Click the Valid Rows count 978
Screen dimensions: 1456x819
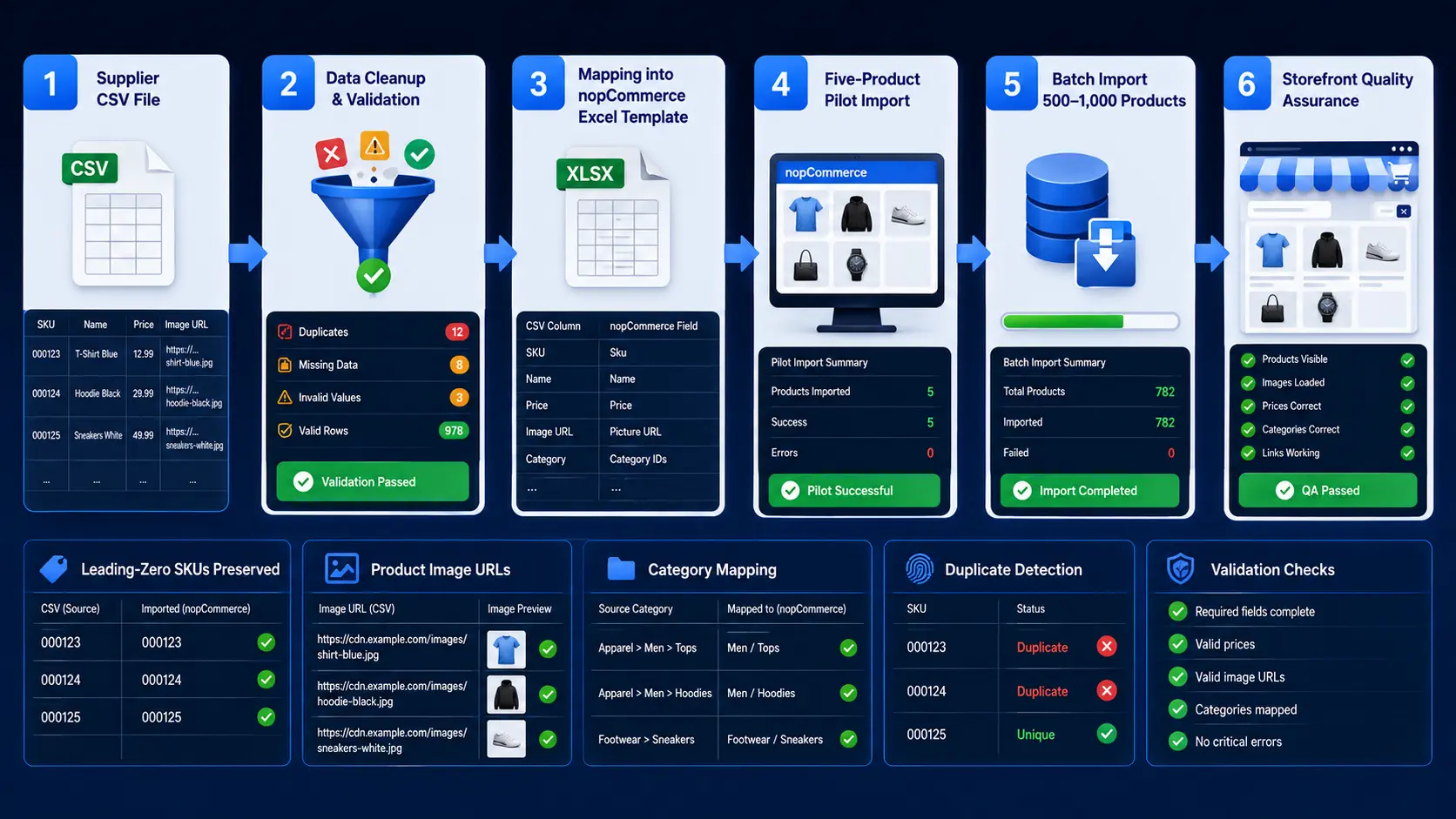[454, 431]
